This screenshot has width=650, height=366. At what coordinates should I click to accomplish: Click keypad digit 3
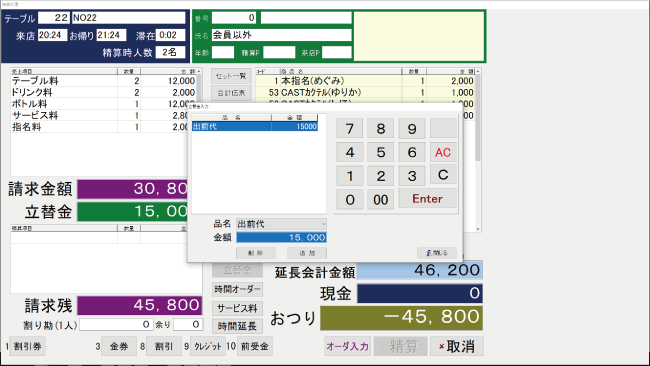[x=412, y=176]
